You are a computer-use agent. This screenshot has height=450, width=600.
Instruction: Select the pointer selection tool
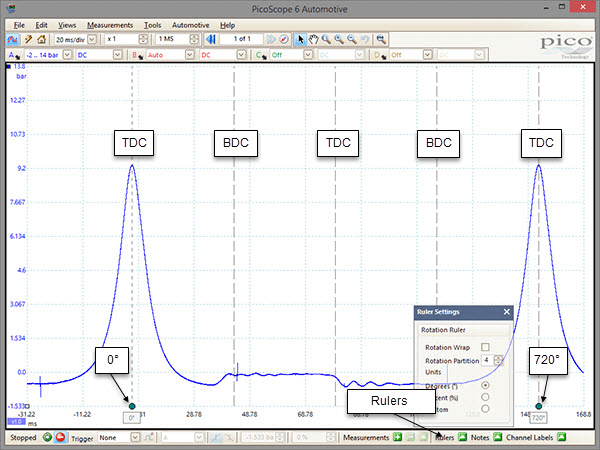[301, 39]
